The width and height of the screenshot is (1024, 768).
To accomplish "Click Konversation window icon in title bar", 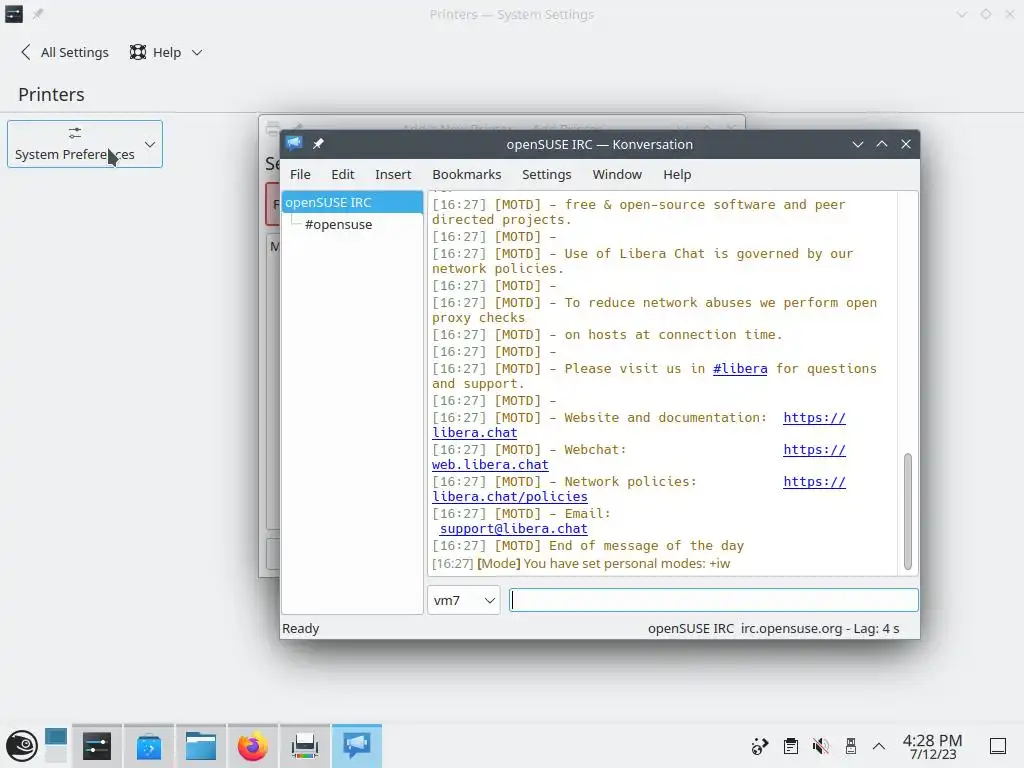I will (294, 144).
